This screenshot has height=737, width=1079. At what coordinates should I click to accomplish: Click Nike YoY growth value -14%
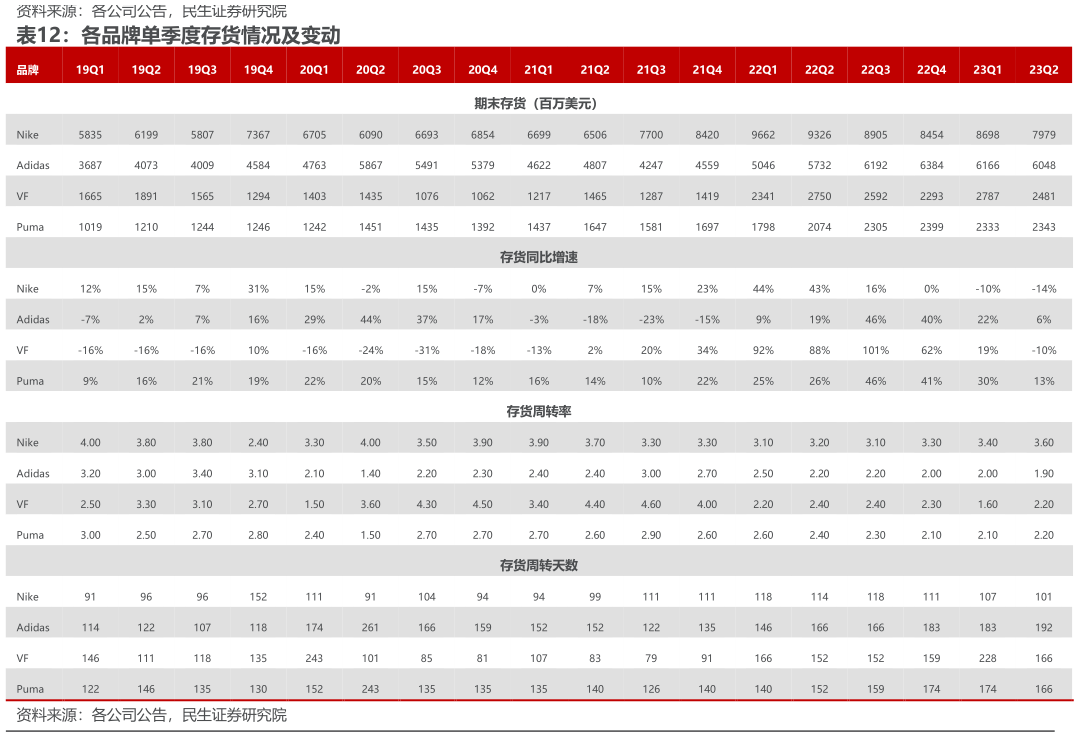pyautogui.click(x=1043, y=289)
